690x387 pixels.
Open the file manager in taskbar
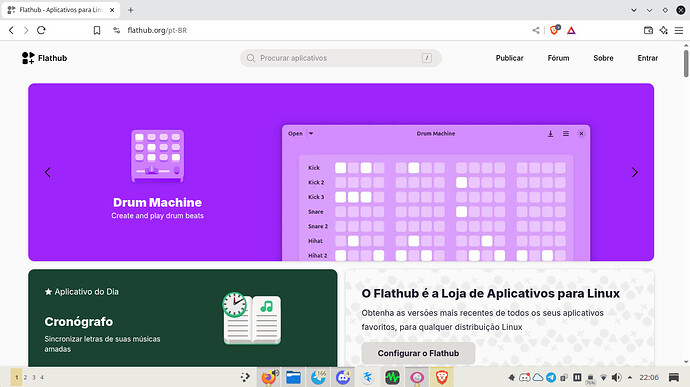pyautogui.click(x=293, y=377)
